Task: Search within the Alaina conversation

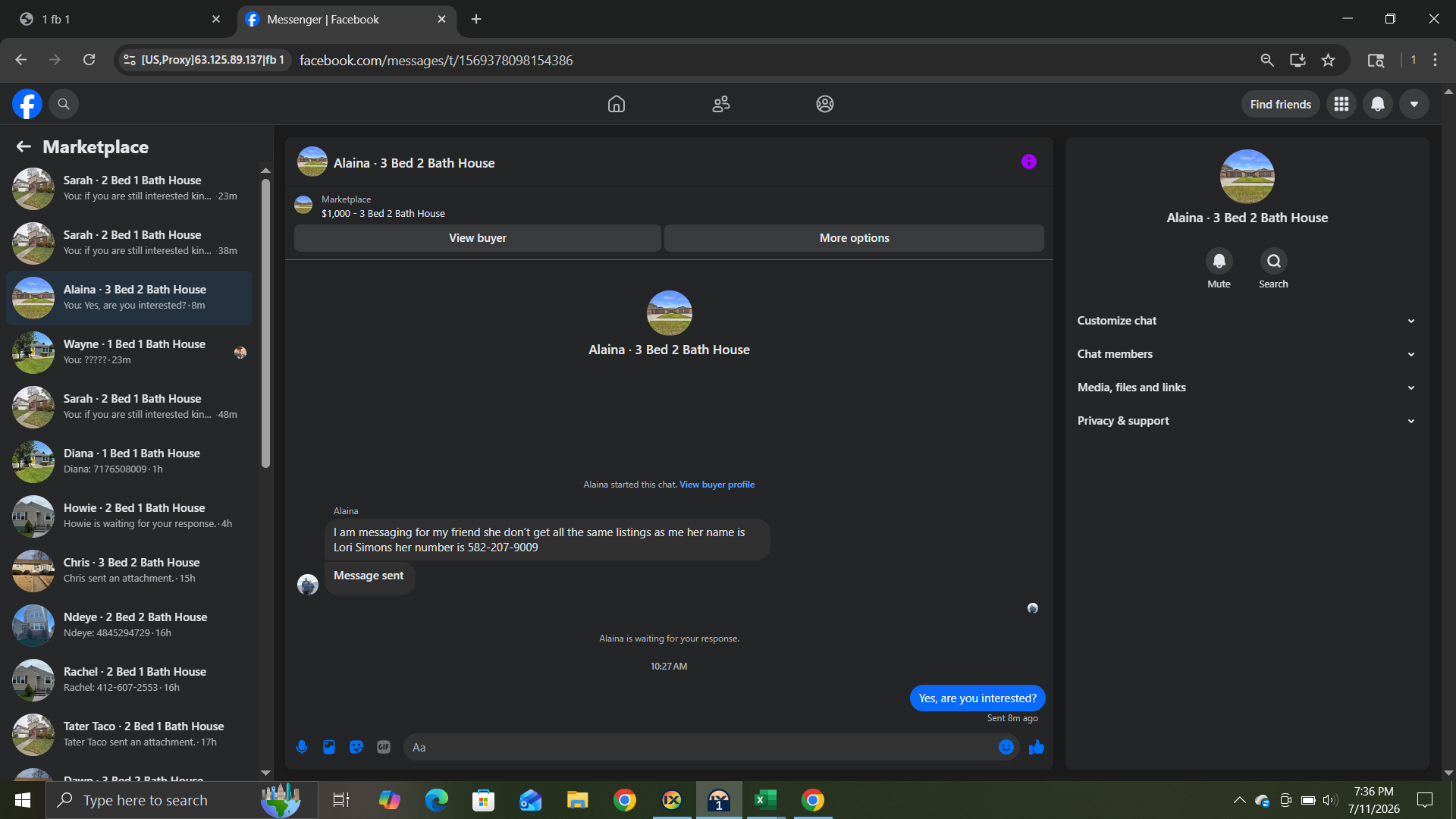Action: (x=1274, y=261)
